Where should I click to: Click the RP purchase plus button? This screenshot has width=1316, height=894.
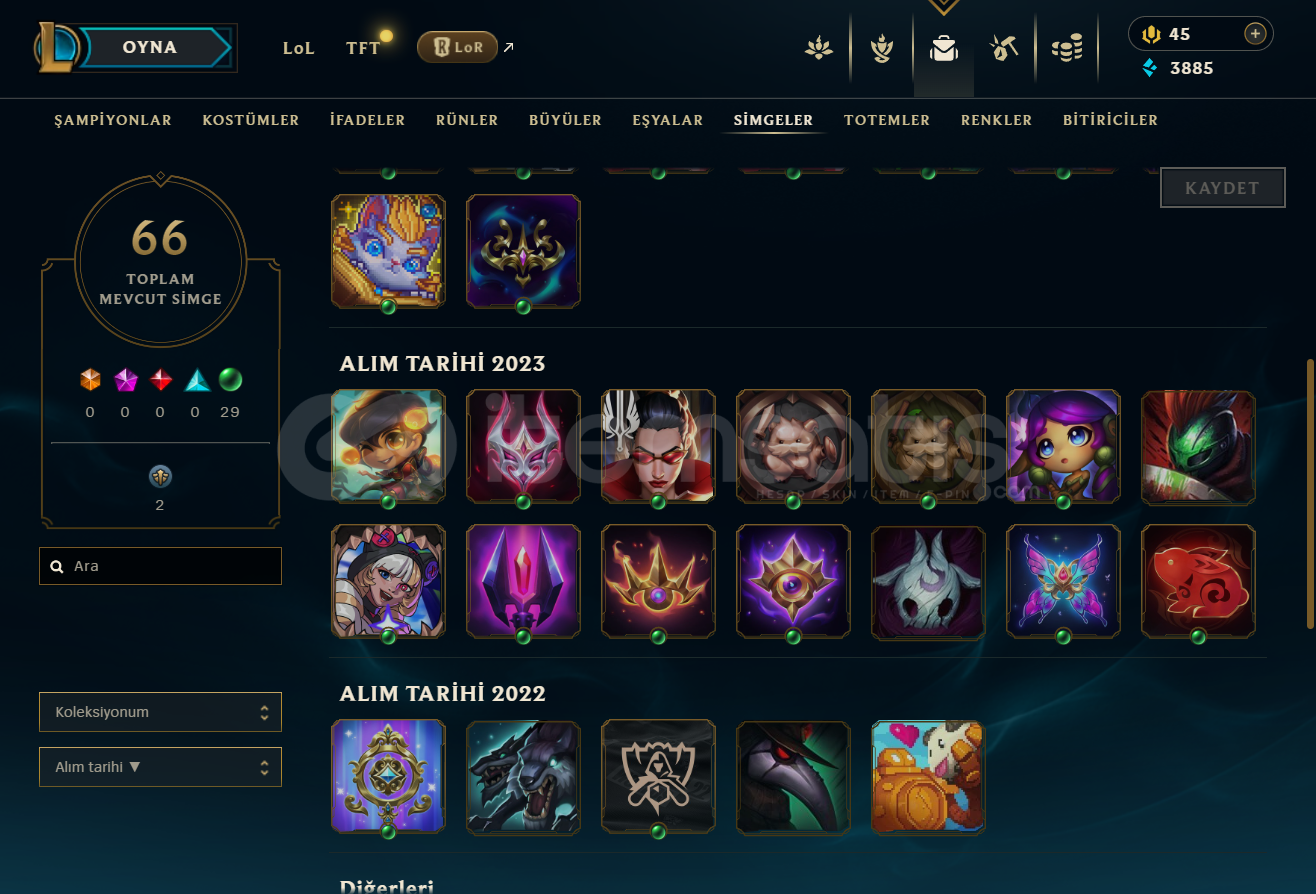click(1255, 34)
